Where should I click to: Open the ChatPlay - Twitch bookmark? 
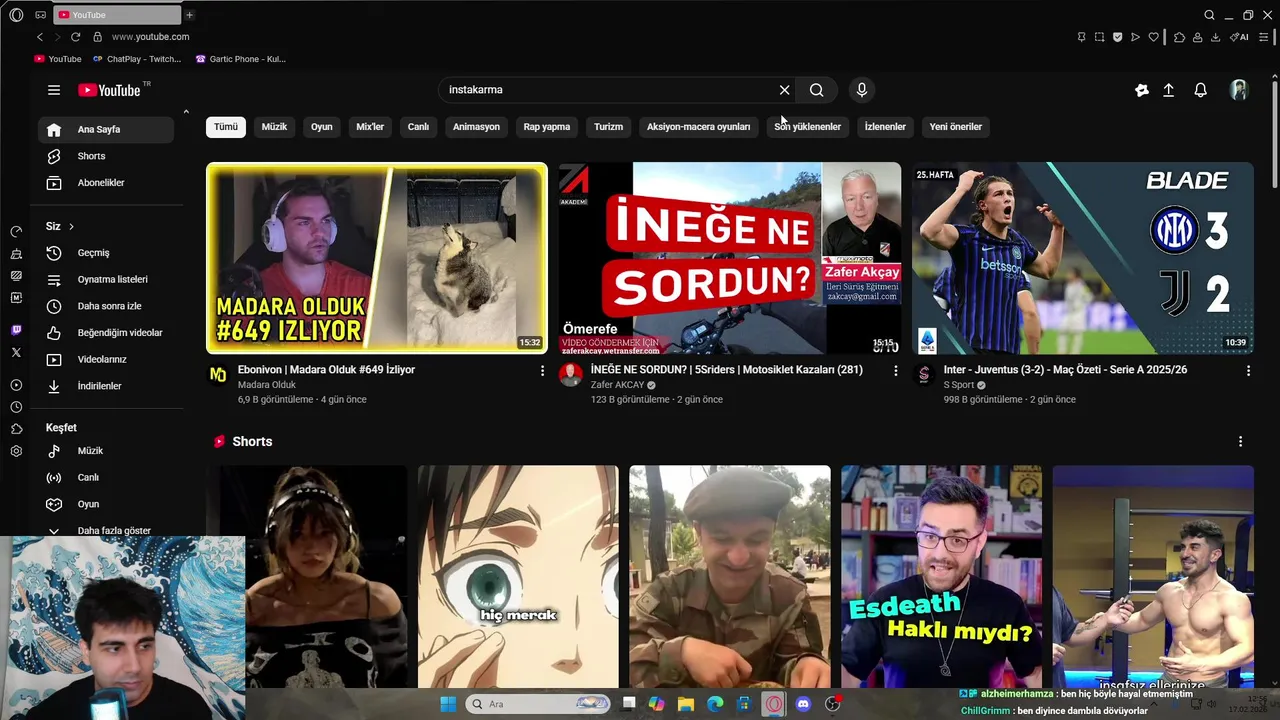pyautogui.click(x=136, y=59)
